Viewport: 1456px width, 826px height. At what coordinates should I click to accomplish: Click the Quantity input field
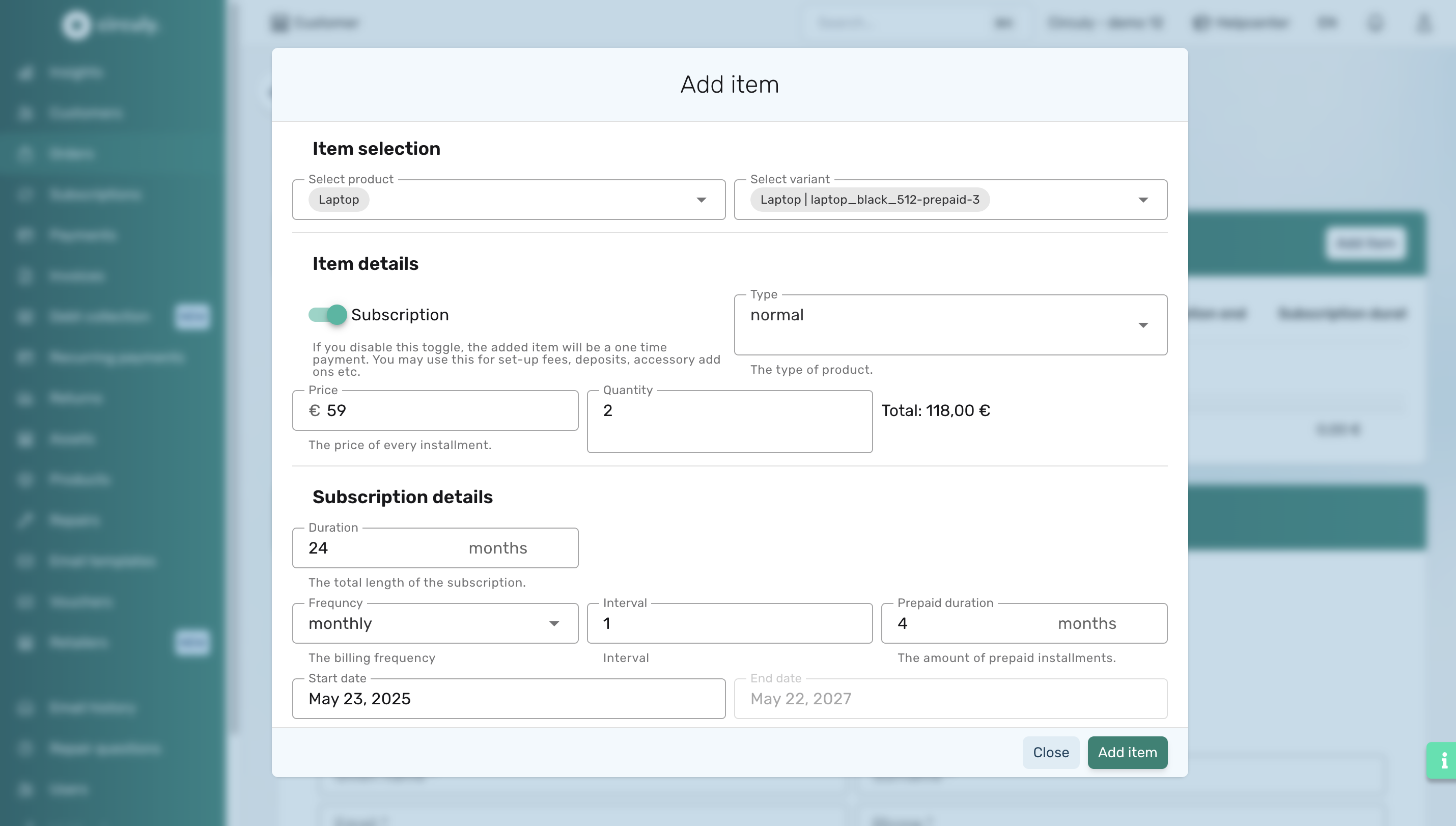point(730,422)
